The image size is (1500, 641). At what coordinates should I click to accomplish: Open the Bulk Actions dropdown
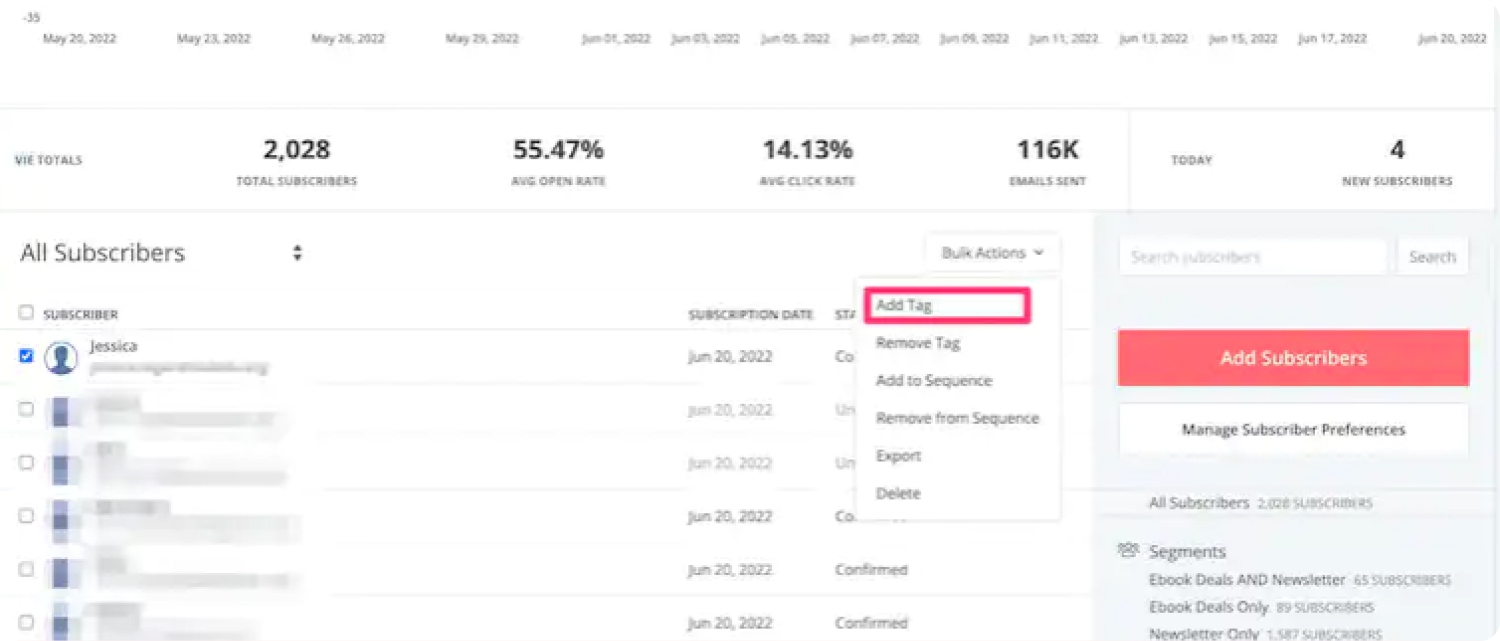990,253
